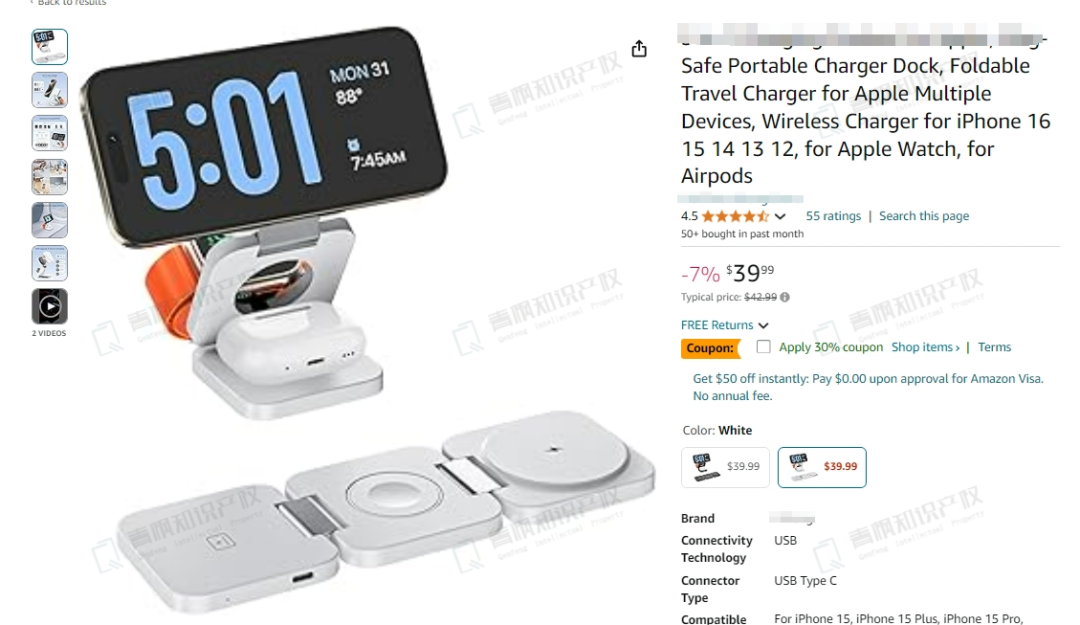The height and width of the screenshot is (625, 1080).
Task: Open the coupon Terms link
Action: pos(995,347)
